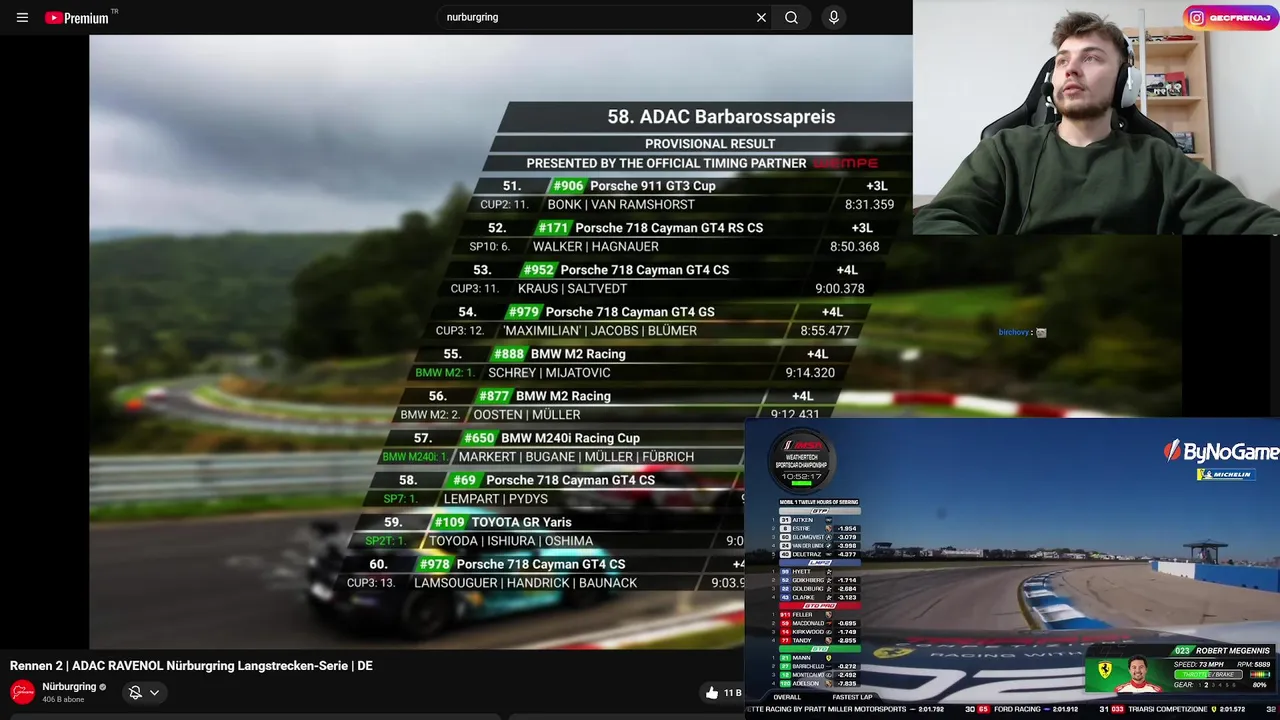Select the BONK | VAN RAMSHORST driver line
1280x720 pixels.
(621, 205)
